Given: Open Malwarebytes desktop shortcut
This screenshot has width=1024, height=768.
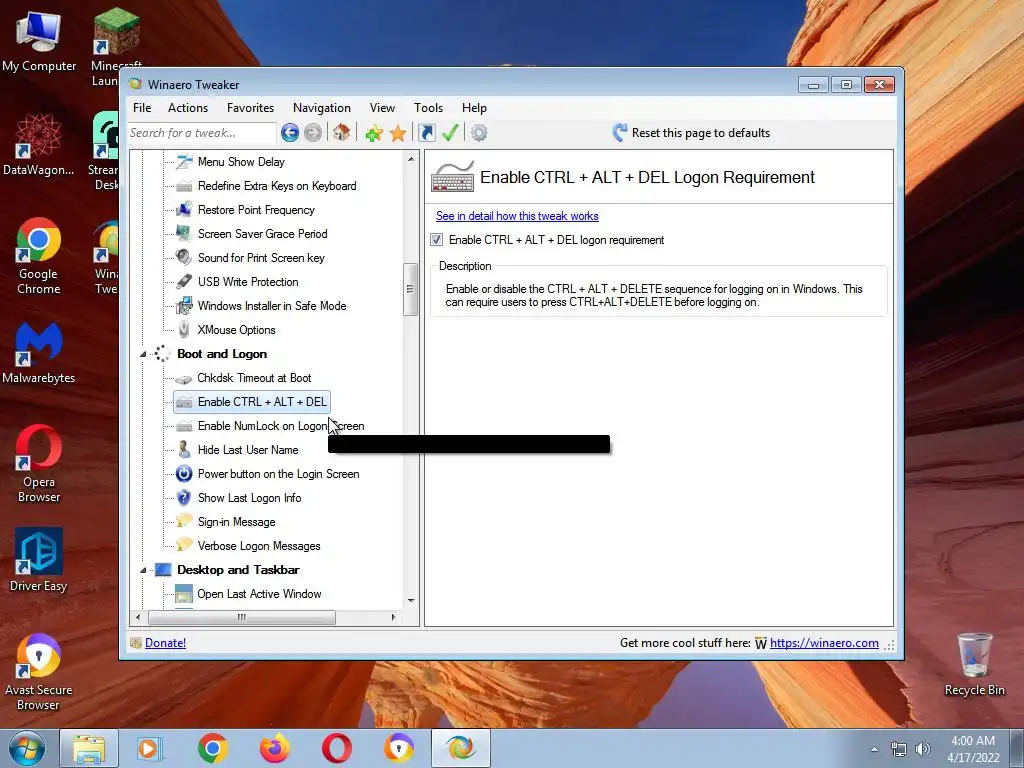Looking at the screenshot, I should point(39,353).
